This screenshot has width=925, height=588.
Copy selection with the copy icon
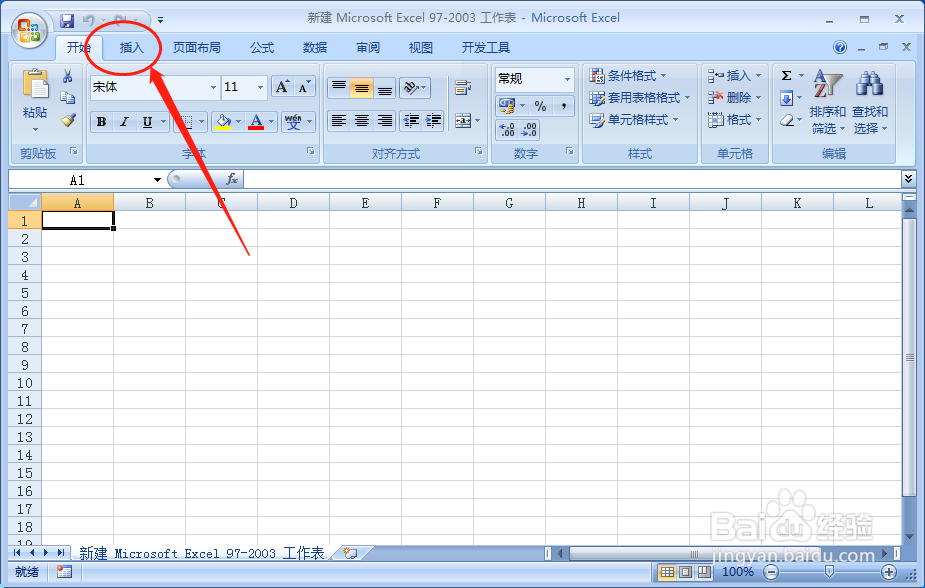pos(68,98)
